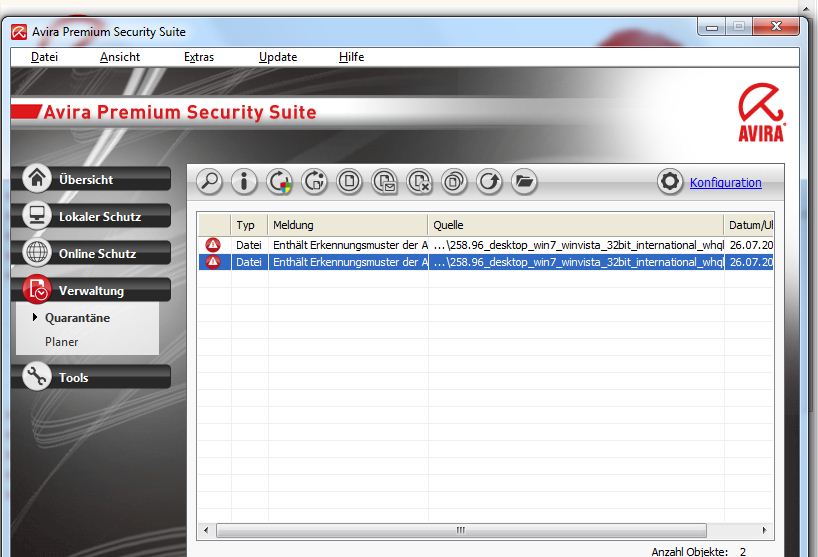Minimize the Avira window
The image size is (818, 557).
[x=712, y=27]
